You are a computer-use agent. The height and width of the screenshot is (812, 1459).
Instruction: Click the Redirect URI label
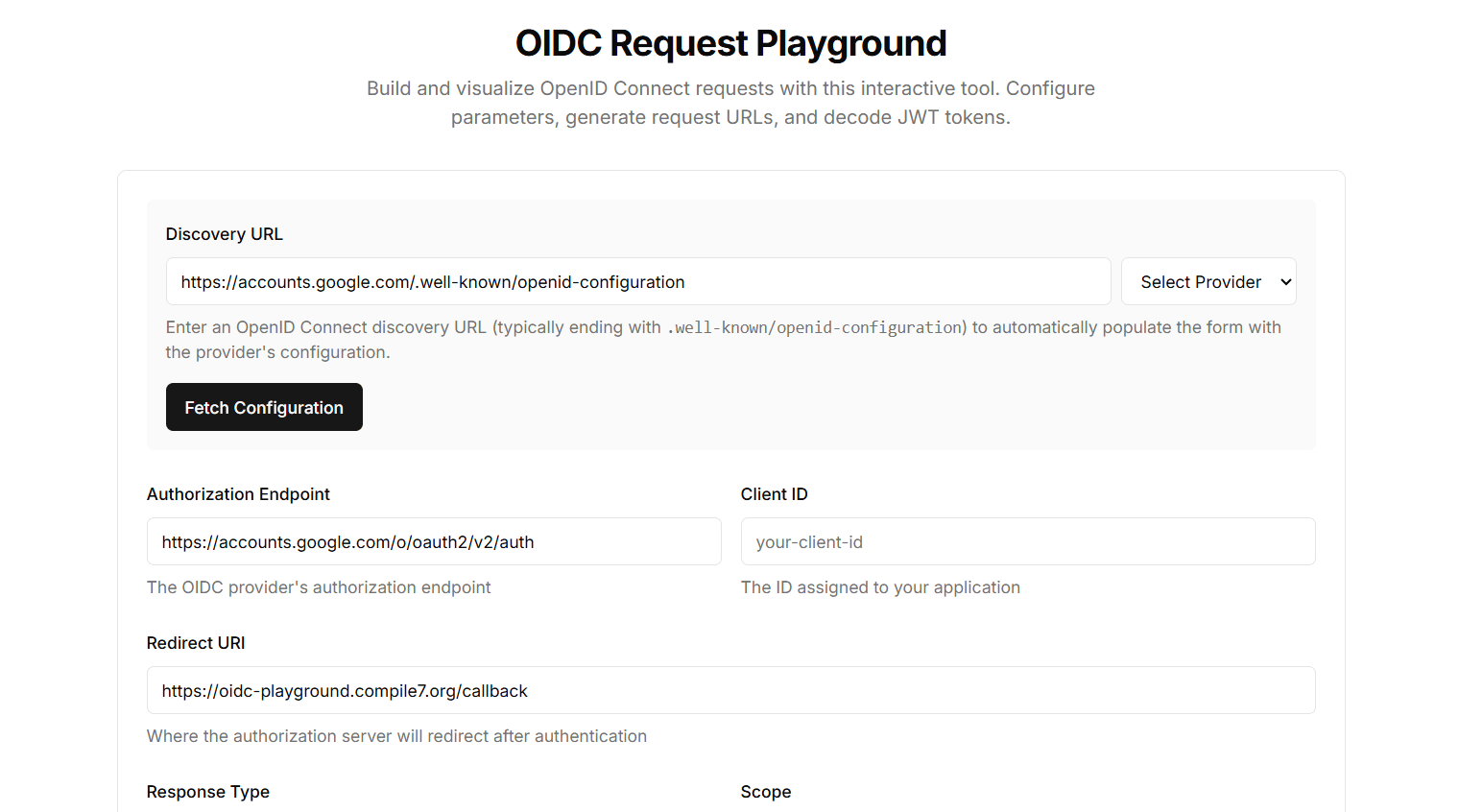196,643
